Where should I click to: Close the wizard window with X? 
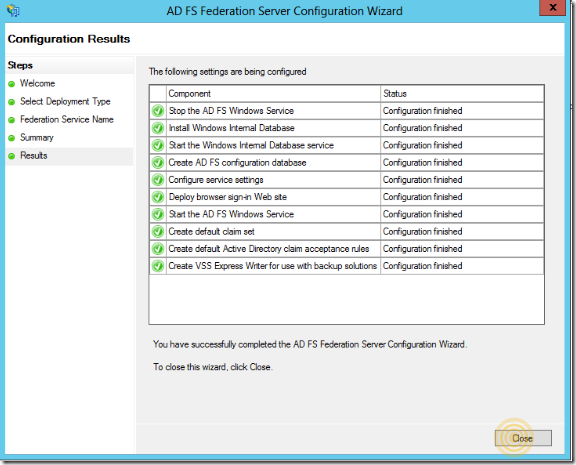click(552, 7)
